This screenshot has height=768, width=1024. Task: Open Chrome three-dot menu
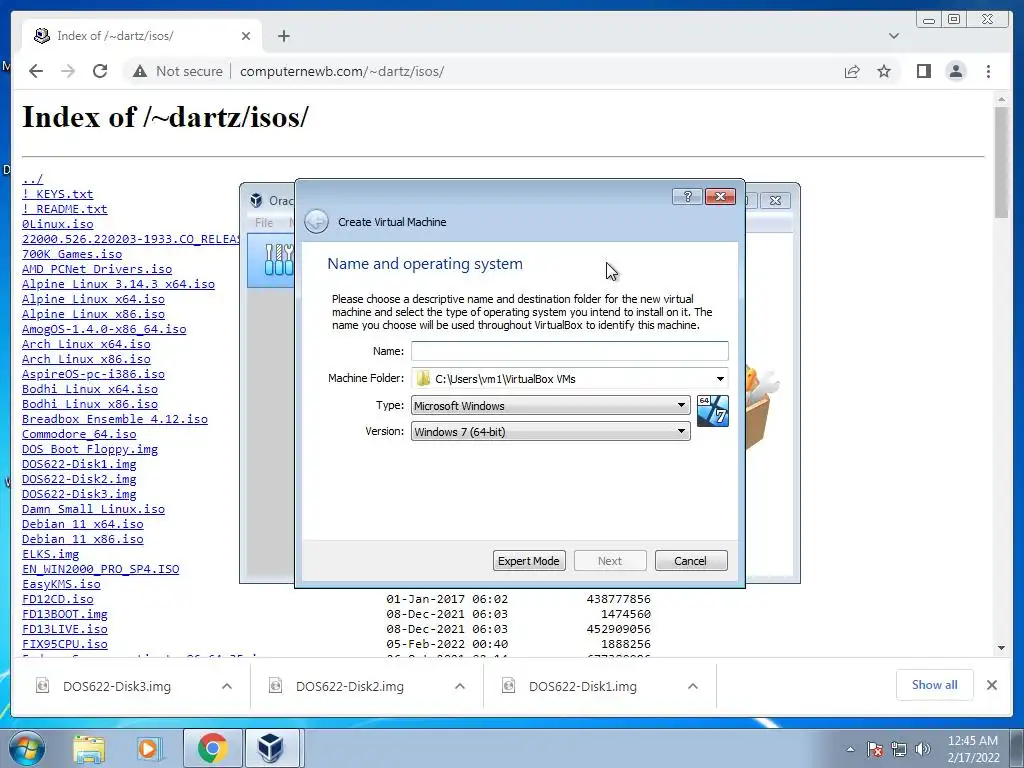(988, 71)
